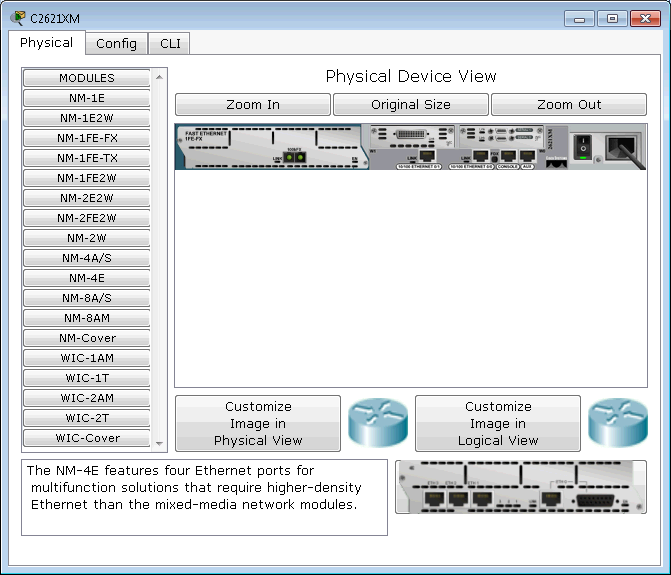Viewport: 671px width, 575px height.
Task: Click the NM-4E description text box
Action: (205, 498)
